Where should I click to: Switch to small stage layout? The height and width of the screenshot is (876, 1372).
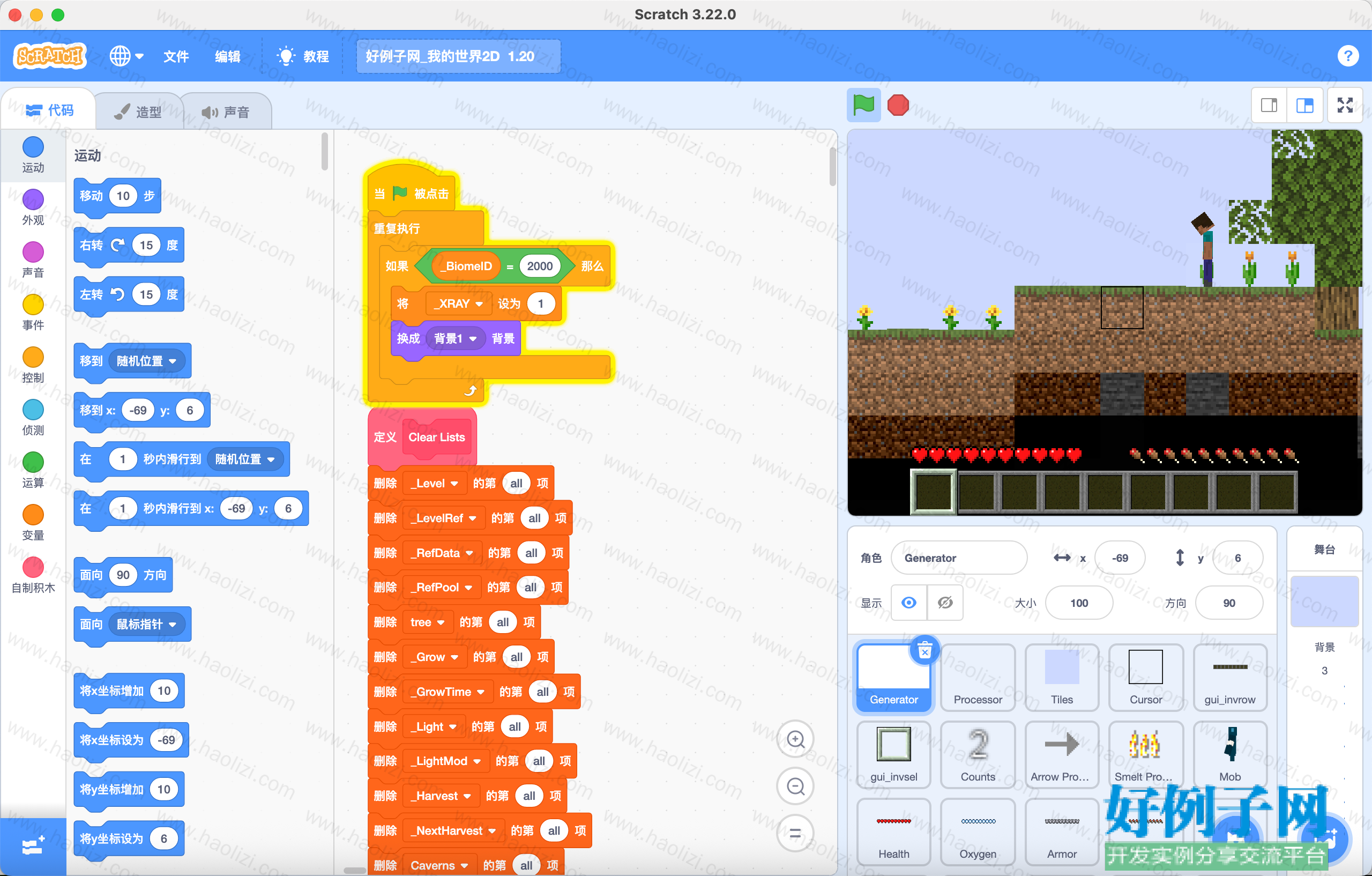pos(1270,105)
